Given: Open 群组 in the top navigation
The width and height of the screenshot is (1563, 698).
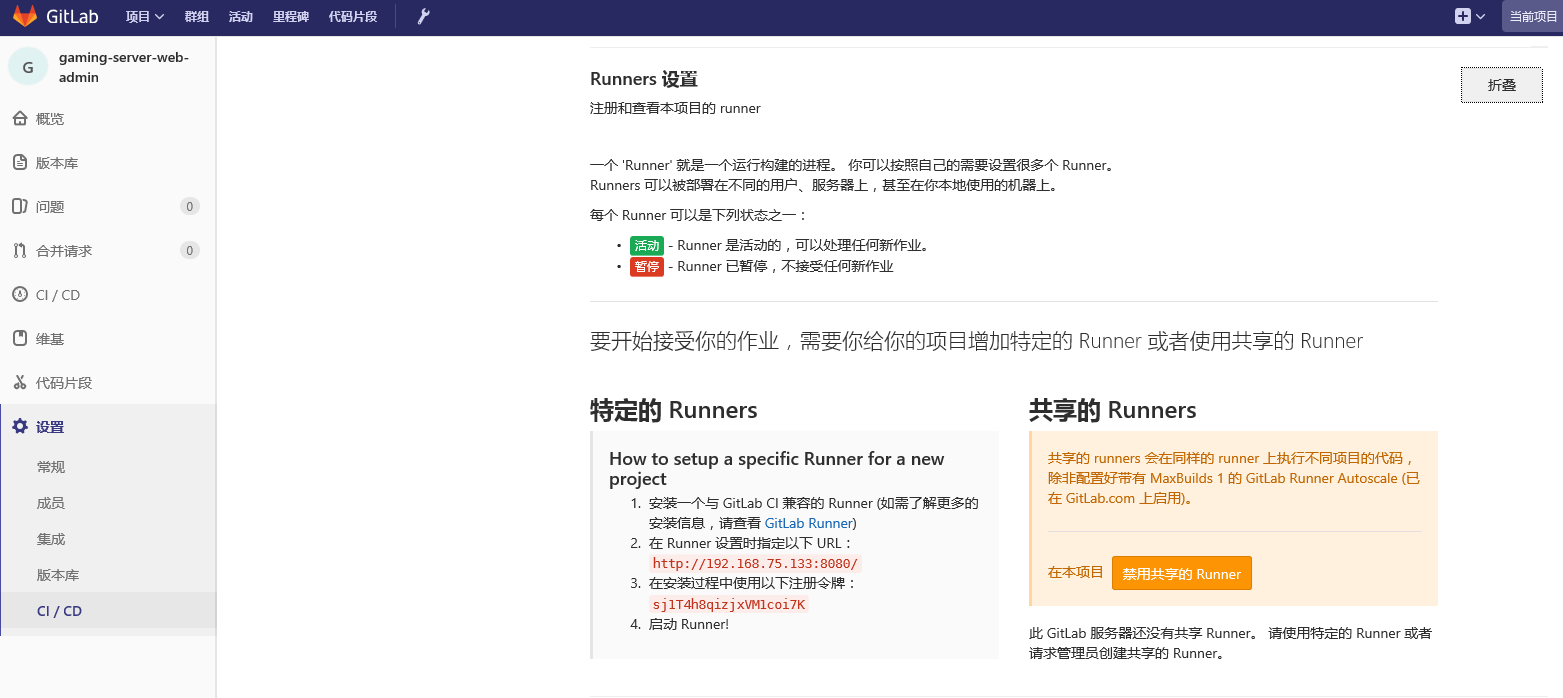Looking at the screenshot, I should (197, 17).
